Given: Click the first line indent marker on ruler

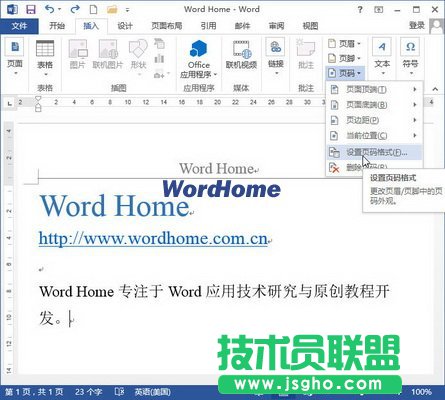Looking at the screenshot, I should coord(38,99).
